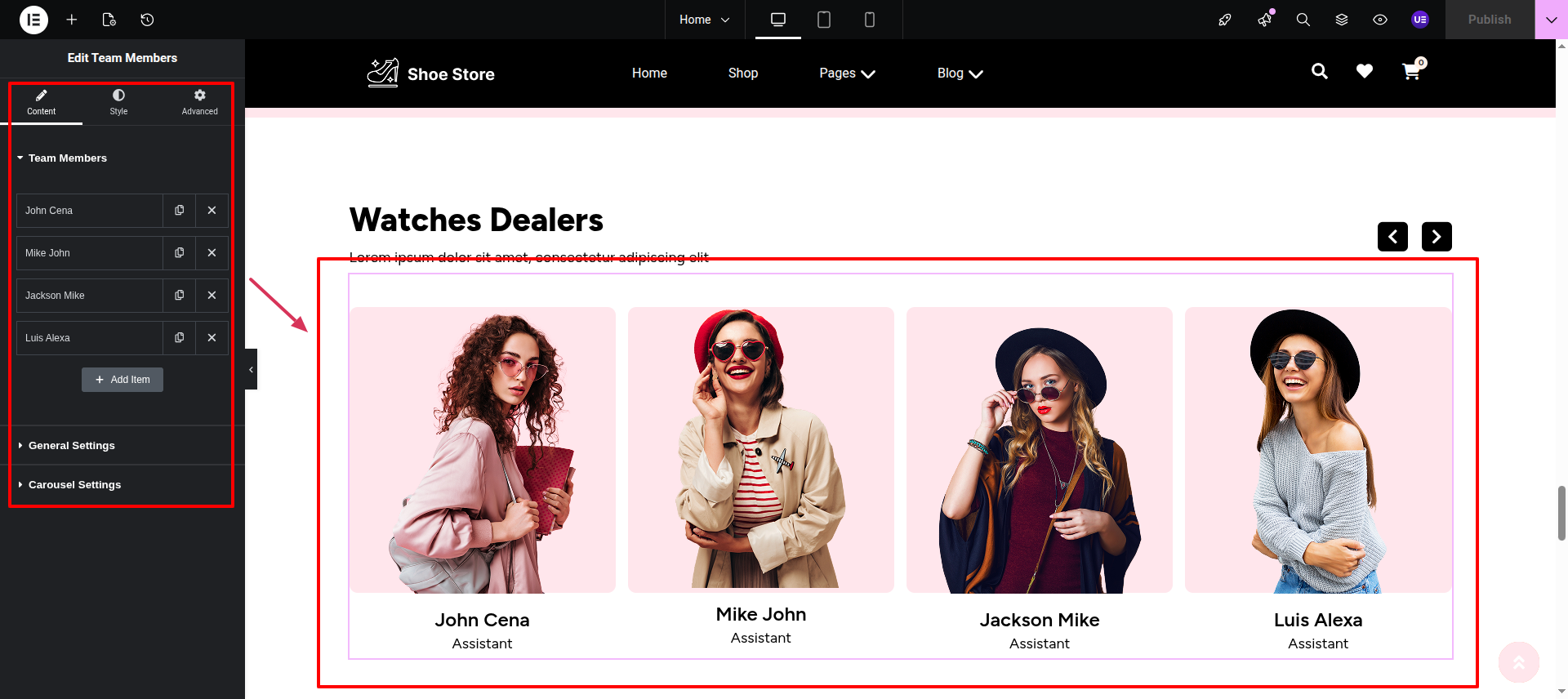Image resolution: width=1568 pixels, height=699 pixels.
Task: Switch to the Advanced tab
Action: [199, 102]
